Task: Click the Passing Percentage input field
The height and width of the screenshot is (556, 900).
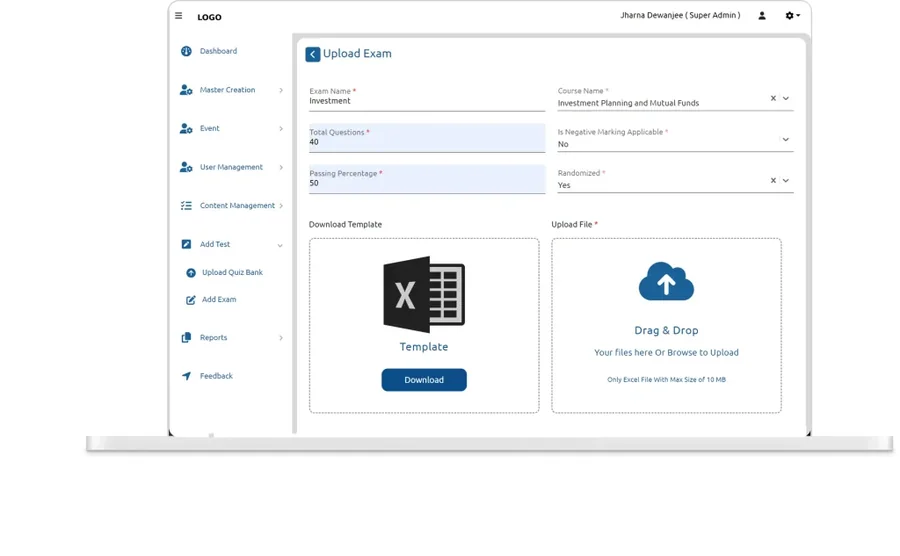Action: [427, 179]
